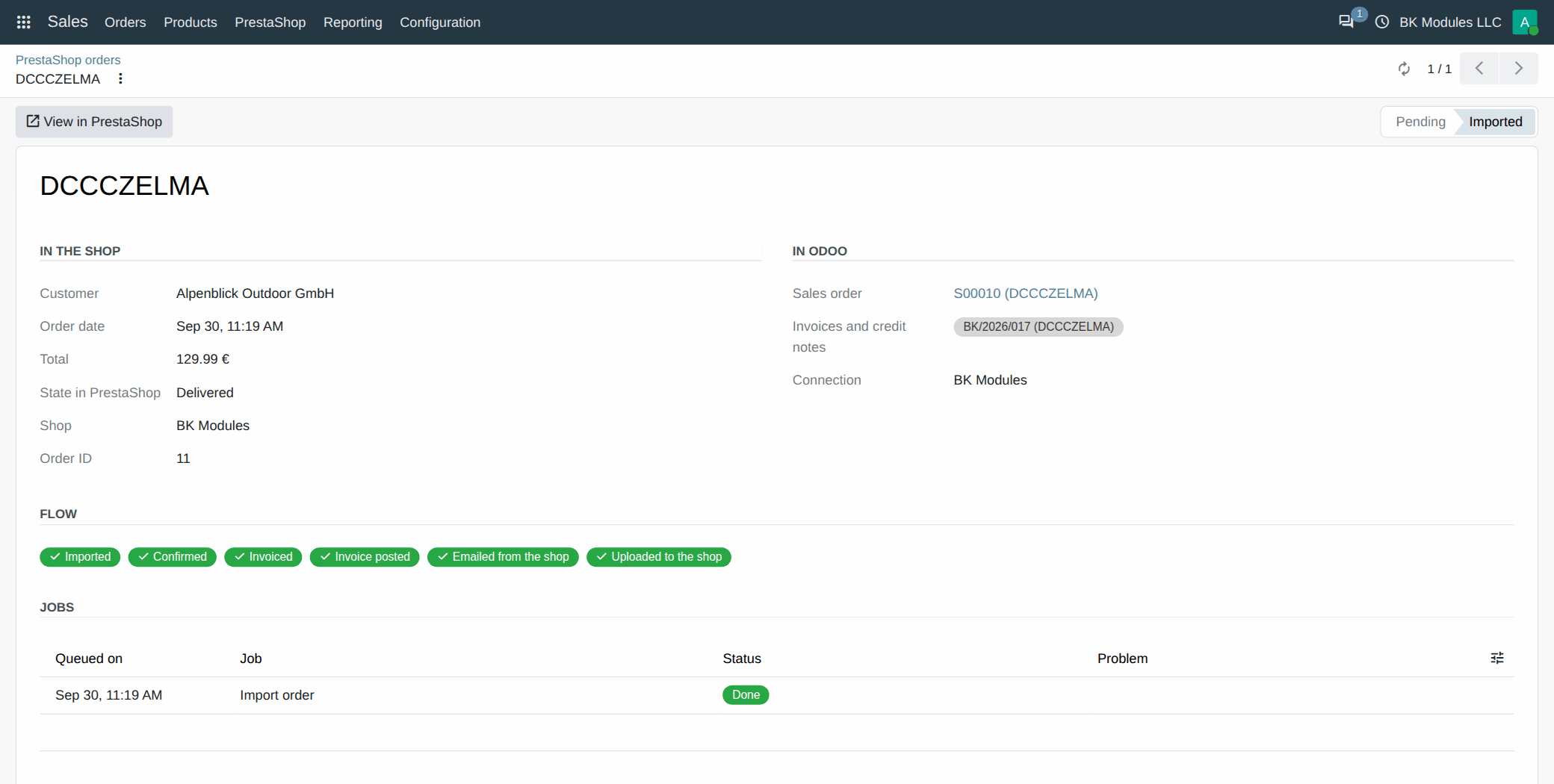Click the total 129.99 € value
Screen dimensions: 1554x784
[x=202, y=359]
